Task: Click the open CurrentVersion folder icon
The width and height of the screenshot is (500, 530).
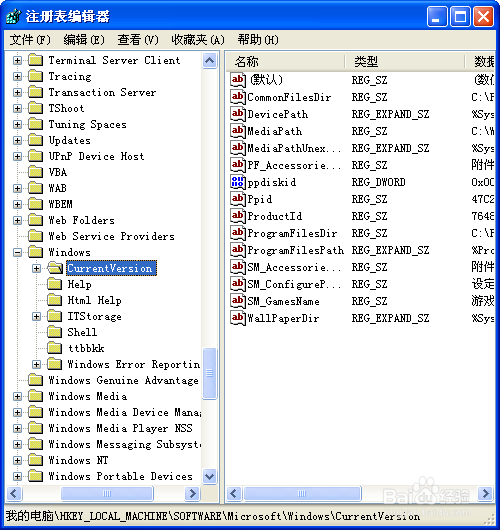Action: pyautogui.click(x=55, y=268)
